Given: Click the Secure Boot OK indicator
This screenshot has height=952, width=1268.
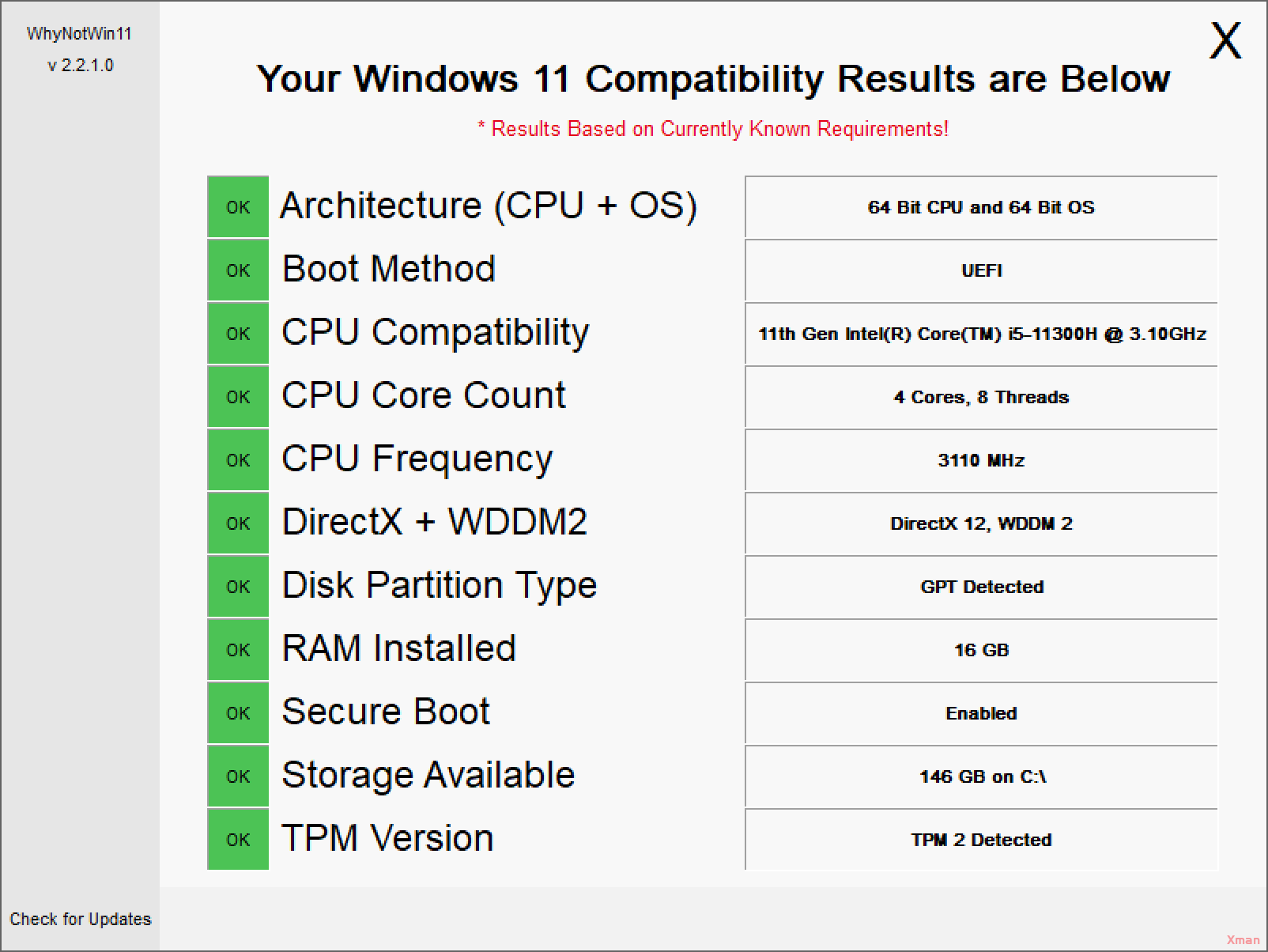Looking at the screenshot, I should point(237,712).
